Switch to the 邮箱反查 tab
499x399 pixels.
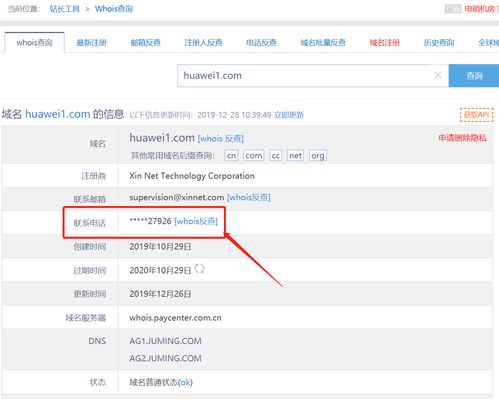(x=146, y=43)
